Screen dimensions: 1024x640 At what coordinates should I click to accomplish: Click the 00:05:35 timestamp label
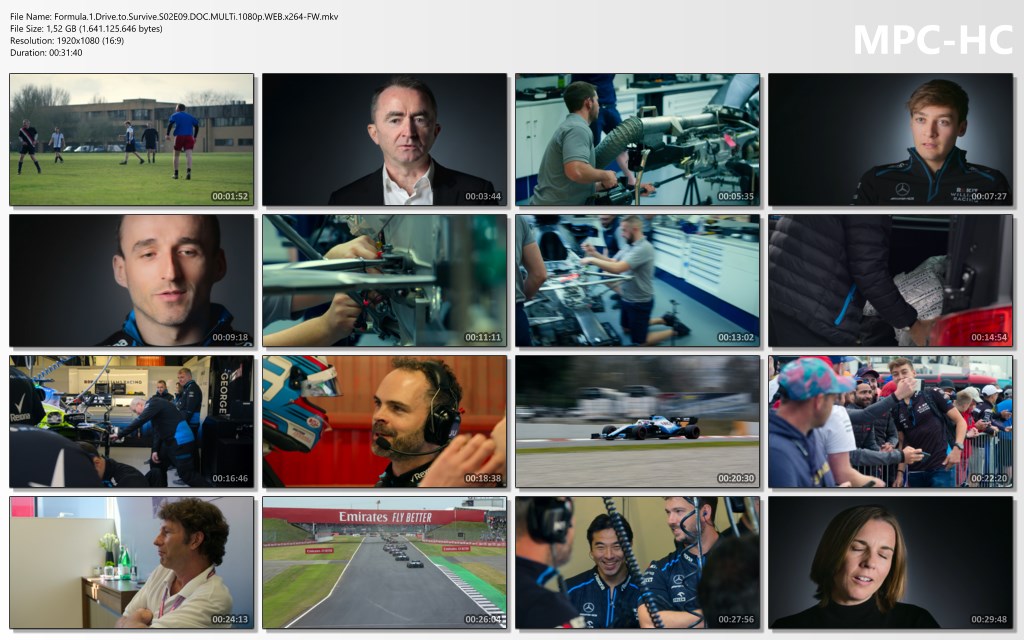point(735,197)
